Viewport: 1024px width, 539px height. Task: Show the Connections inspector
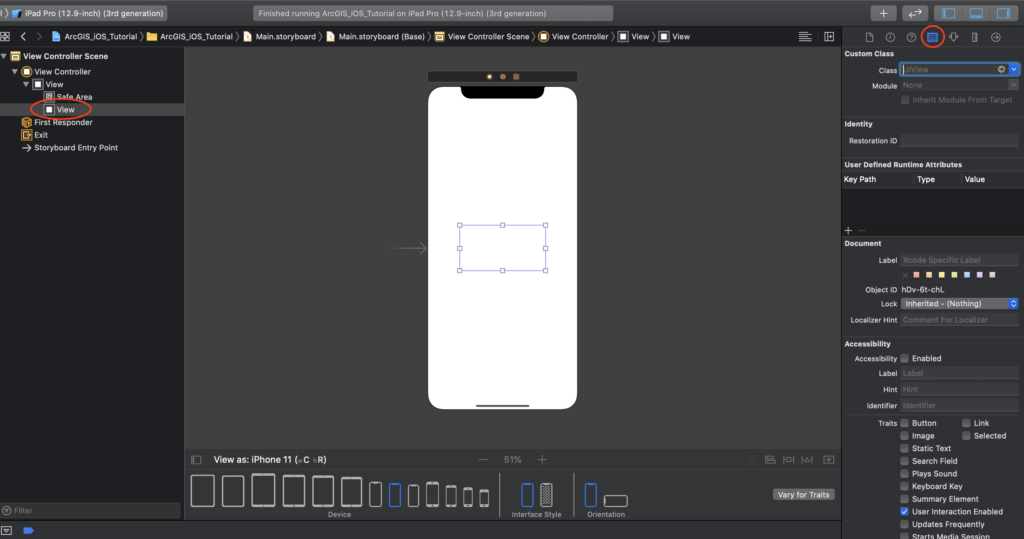tap(995, 37)
